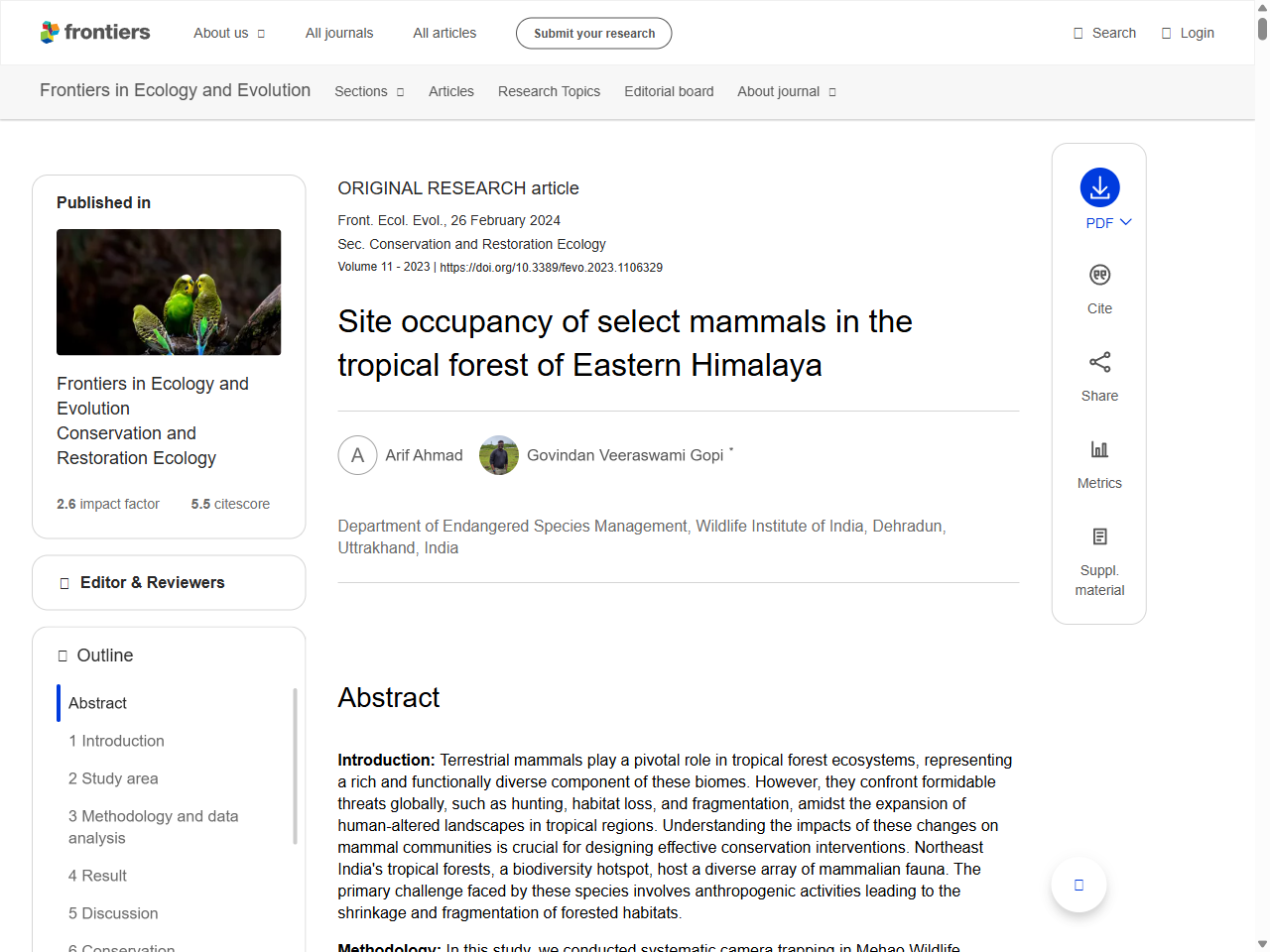Collapse the Outline panel

coord(95,655)
